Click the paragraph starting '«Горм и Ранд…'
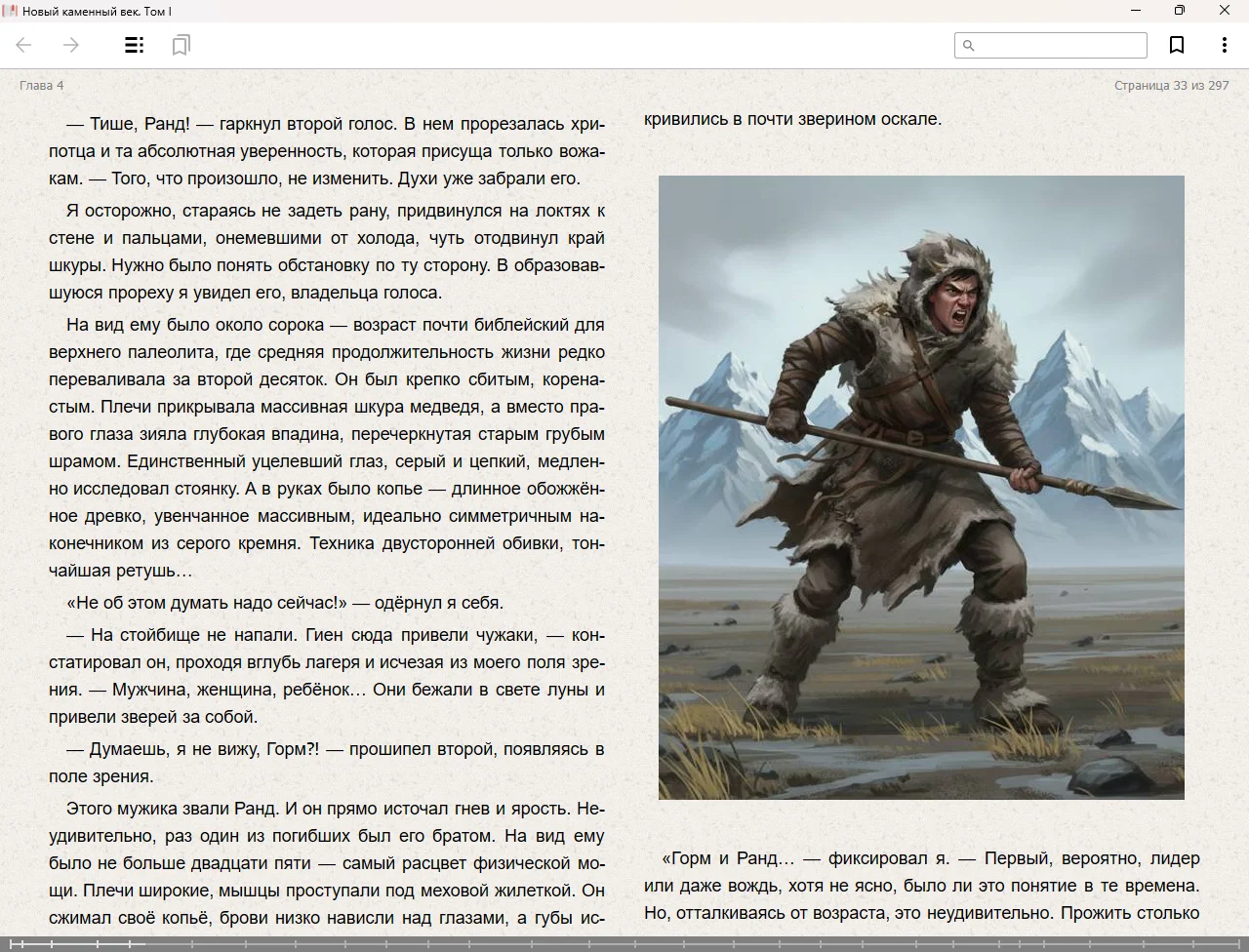1249x952 pixels. [x=921, y=886]
